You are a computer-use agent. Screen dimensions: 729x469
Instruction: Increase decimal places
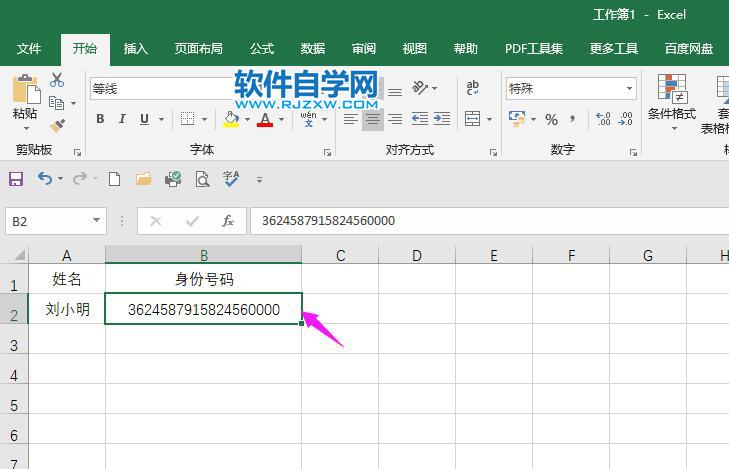pyautogui.click(x=603, y=119)
